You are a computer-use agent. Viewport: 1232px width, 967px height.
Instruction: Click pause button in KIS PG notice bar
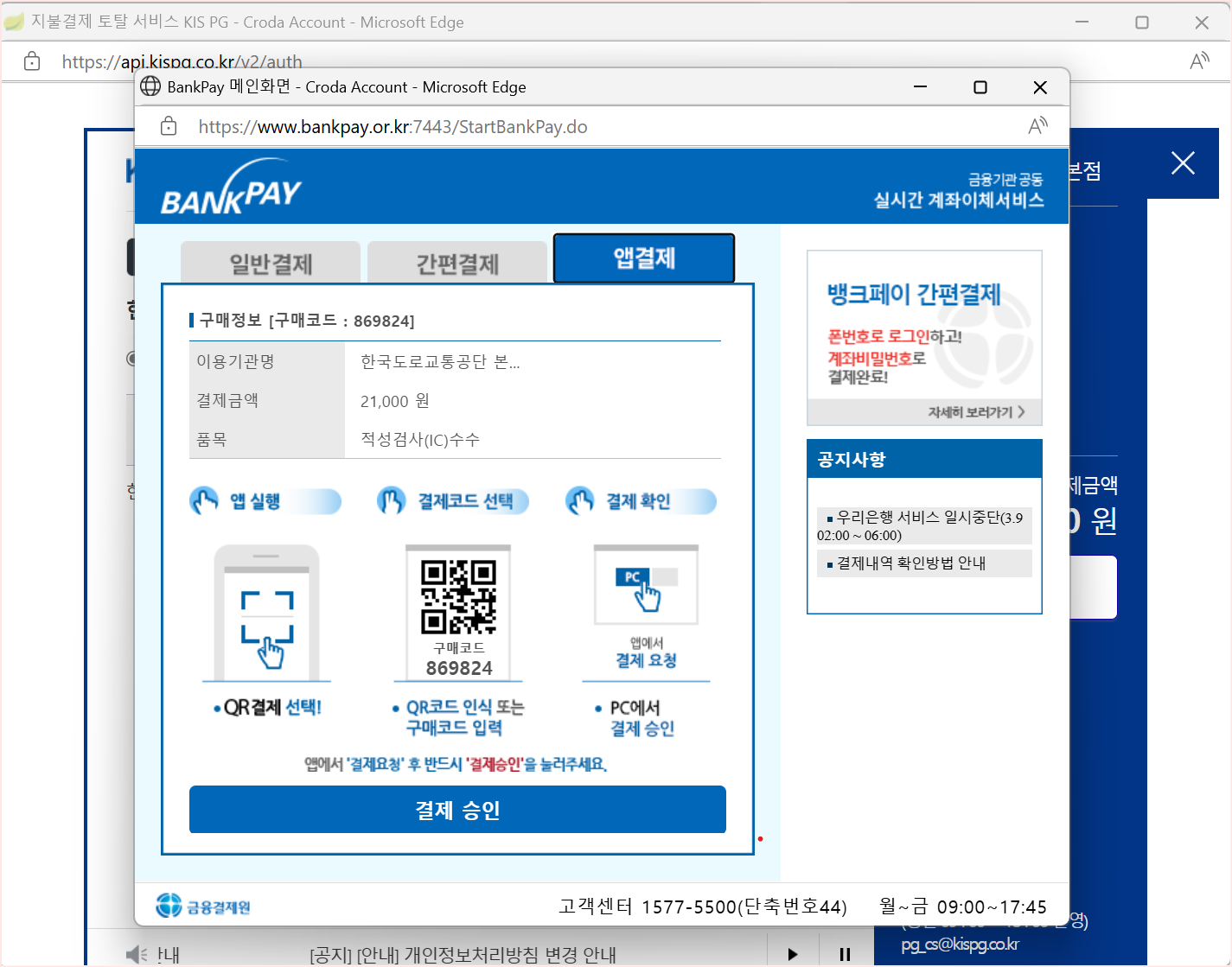pyautogui.click(x=845, y=954)
